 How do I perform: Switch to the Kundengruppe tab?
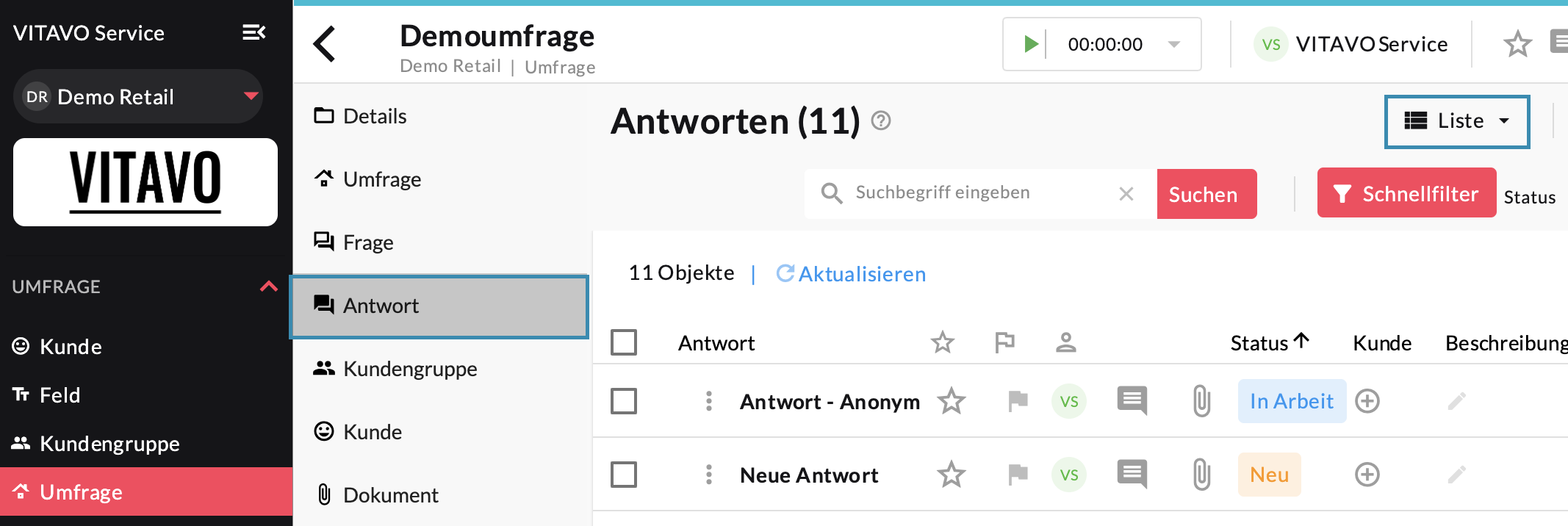pyautogui.click(x=410, y=369)
